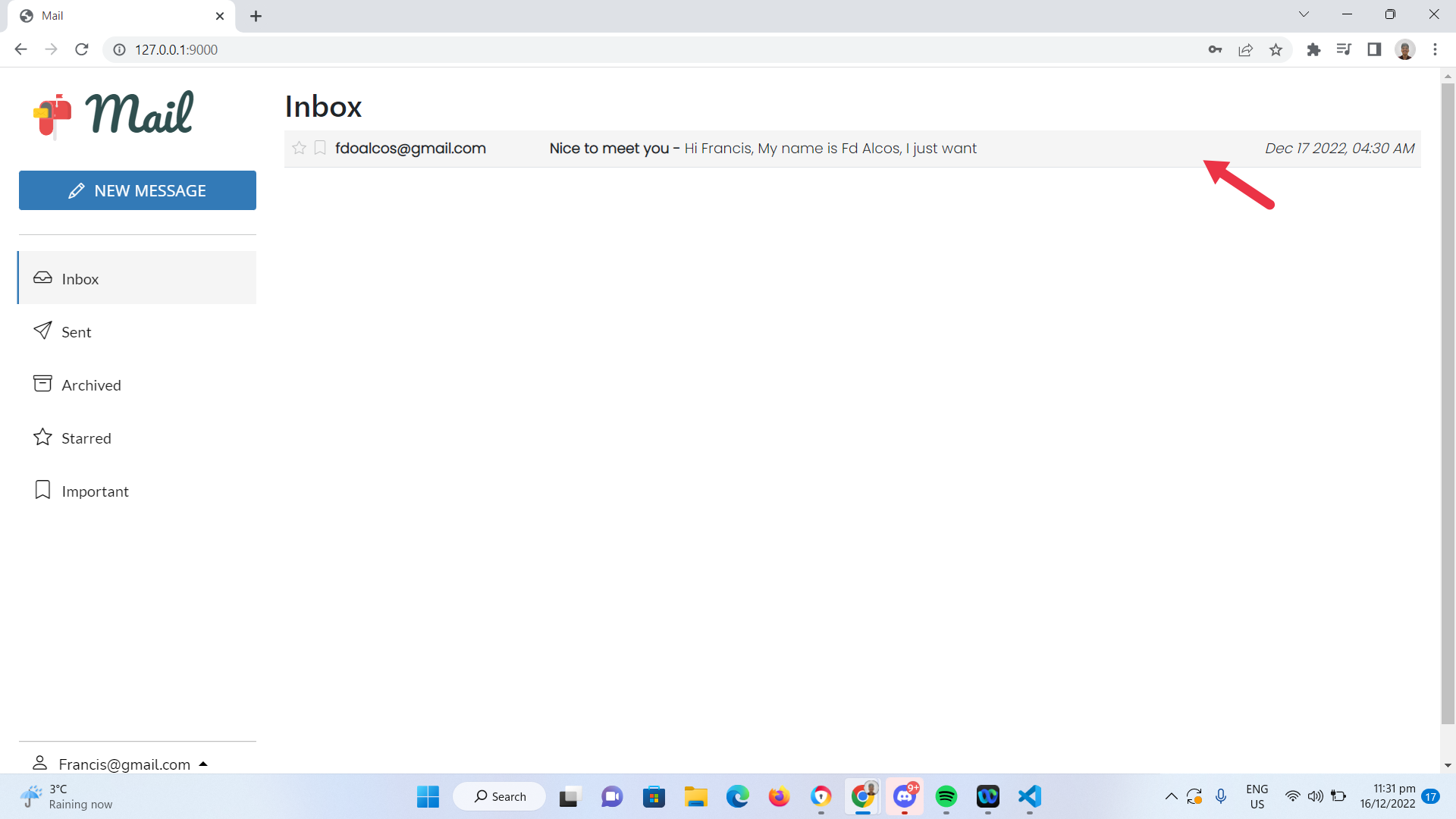This screenshot has height=819, width=1456.
Task: Show Starred messages
Action: (x=86, y=438)
